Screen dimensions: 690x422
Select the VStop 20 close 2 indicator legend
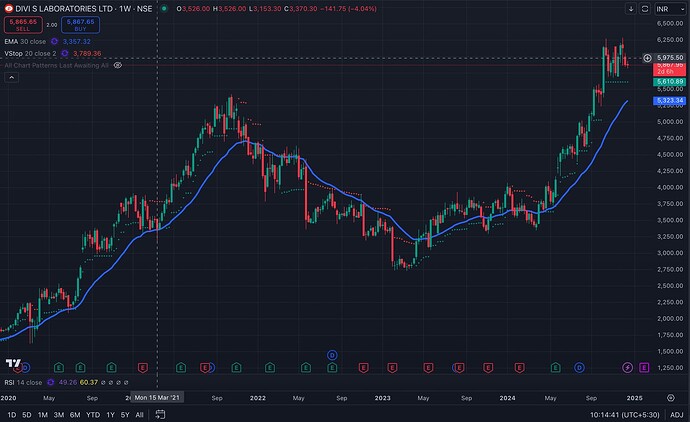[30, 53]
